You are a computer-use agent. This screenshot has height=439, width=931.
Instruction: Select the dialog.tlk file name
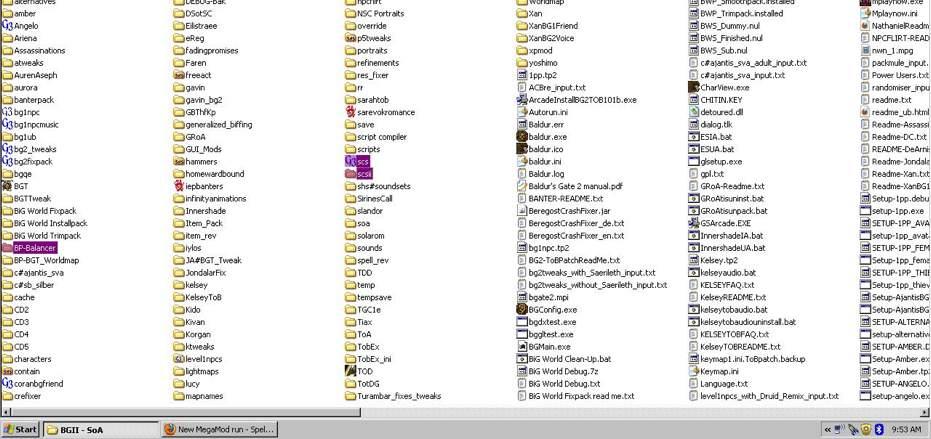(717, 125)
